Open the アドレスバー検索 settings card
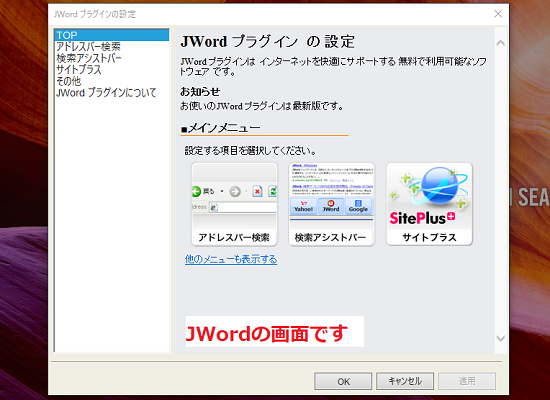 tap(234, 204)
